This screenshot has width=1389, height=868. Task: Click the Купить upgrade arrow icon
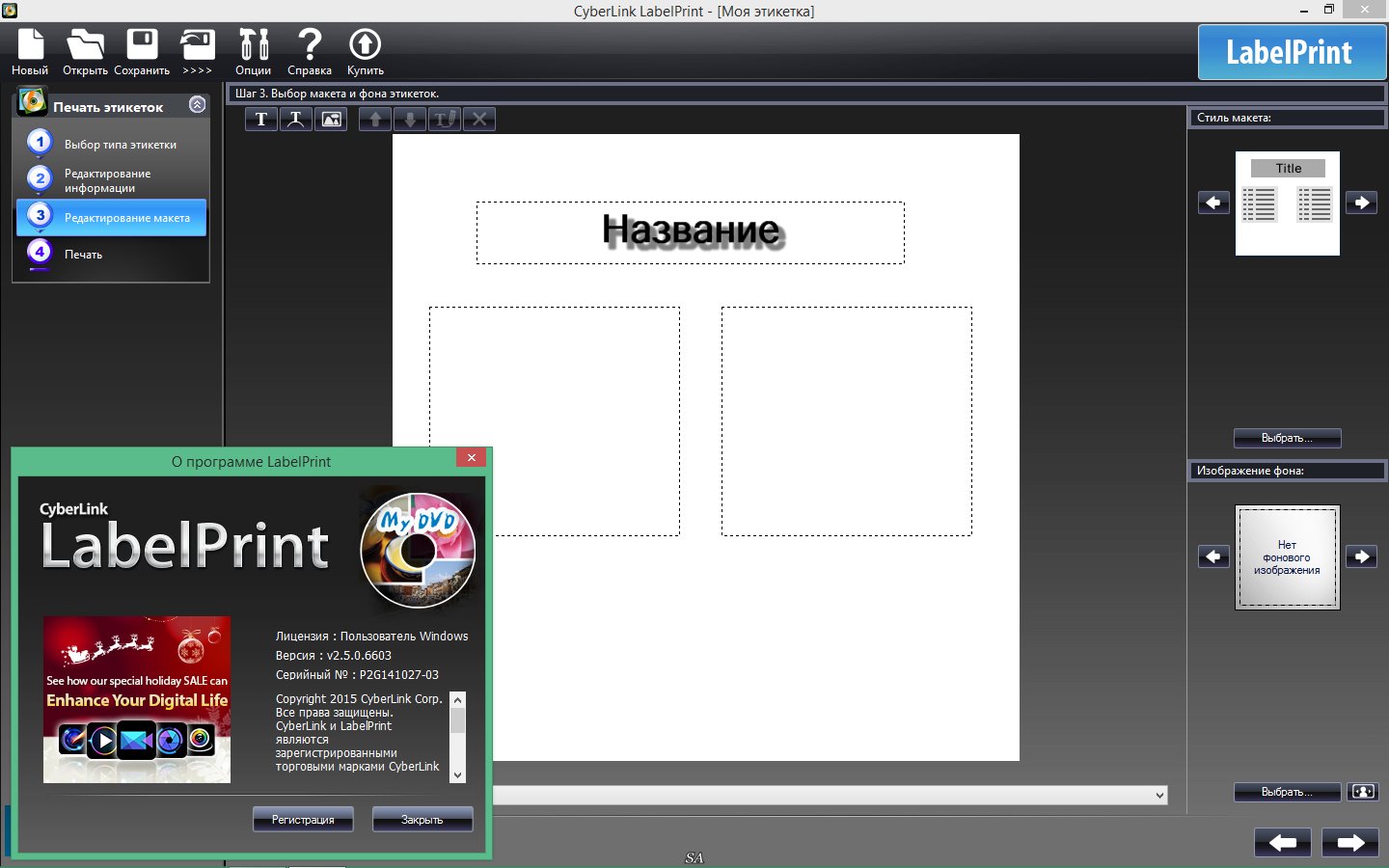(365, 45)
